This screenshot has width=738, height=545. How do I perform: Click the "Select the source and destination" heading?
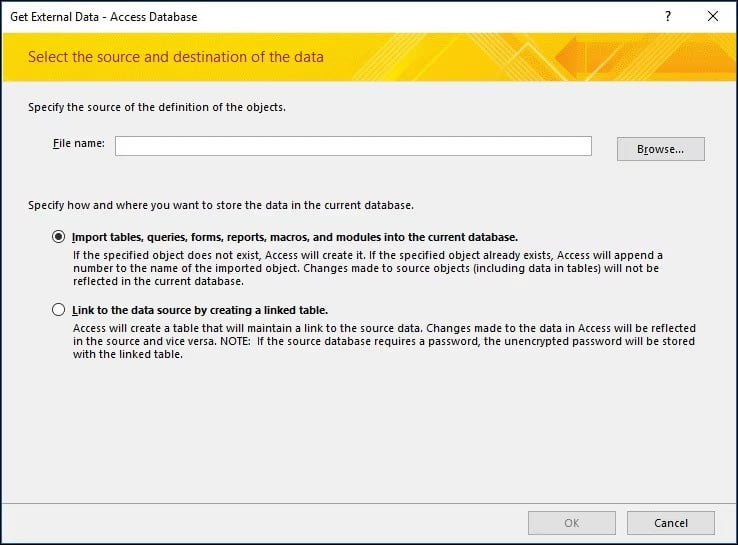tap(176, 57)
